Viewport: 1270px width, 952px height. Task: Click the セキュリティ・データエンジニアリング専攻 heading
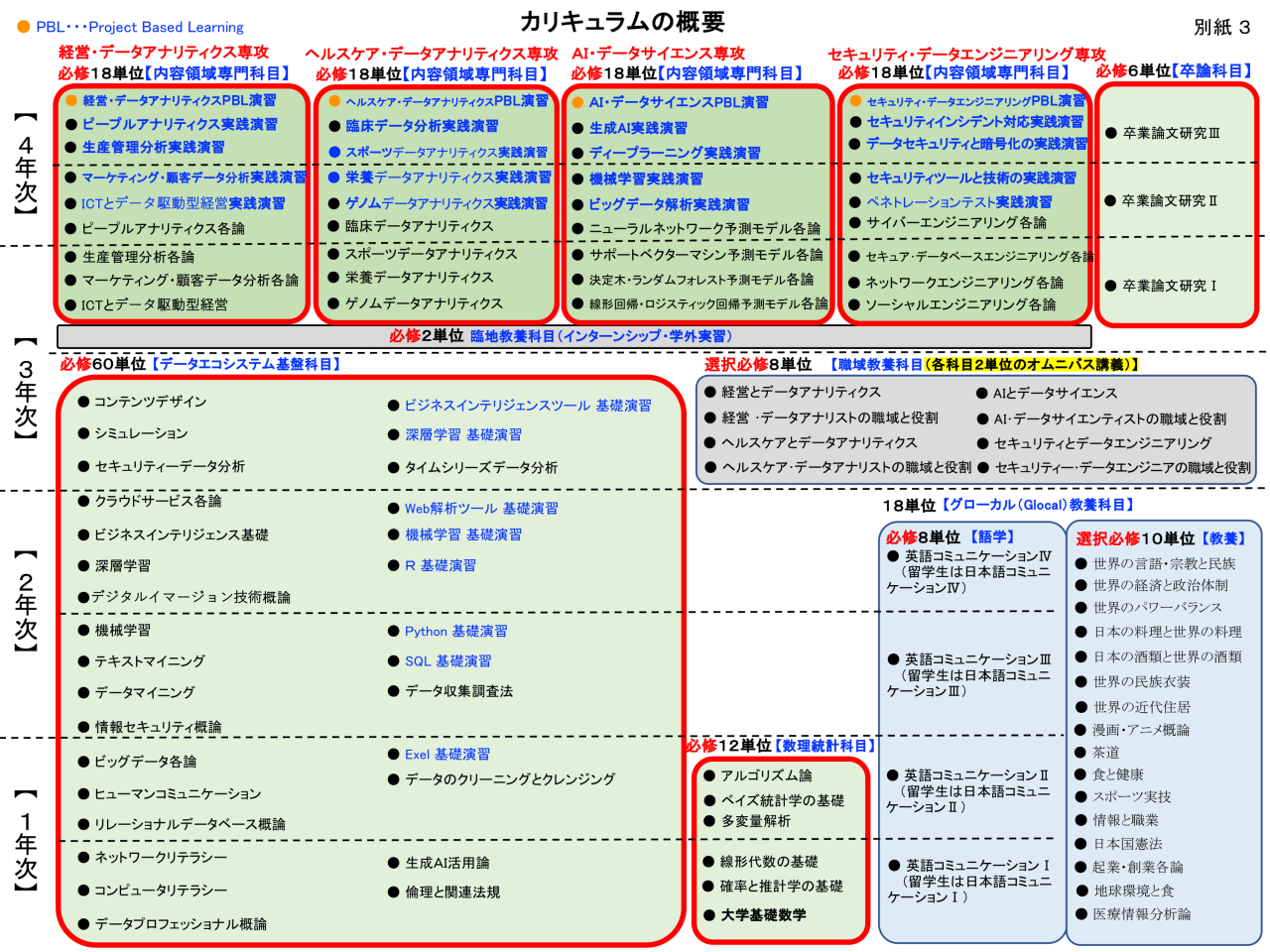point(966,55)
